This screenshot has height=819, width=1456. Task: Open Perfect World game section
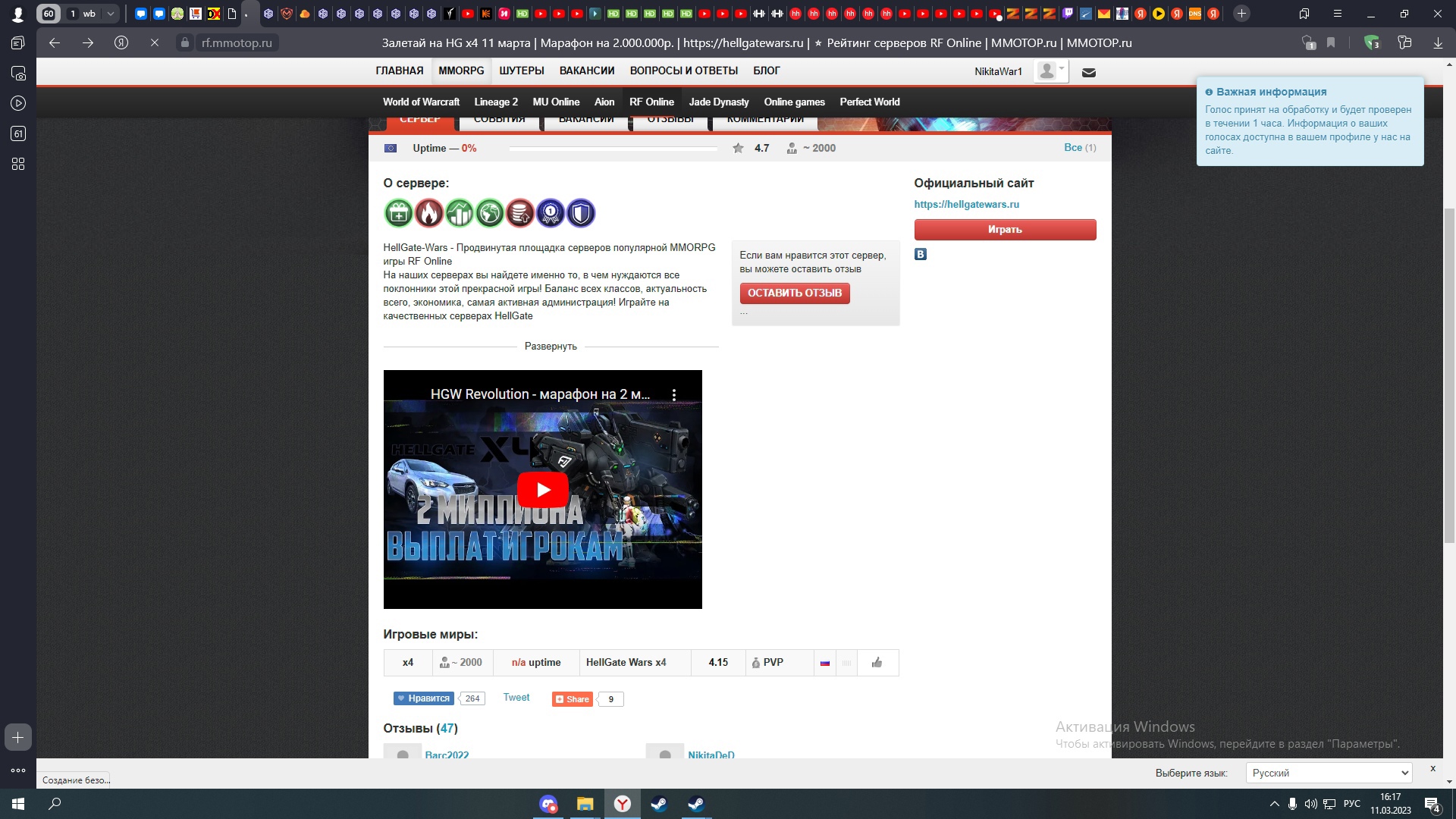pos(870,102)
